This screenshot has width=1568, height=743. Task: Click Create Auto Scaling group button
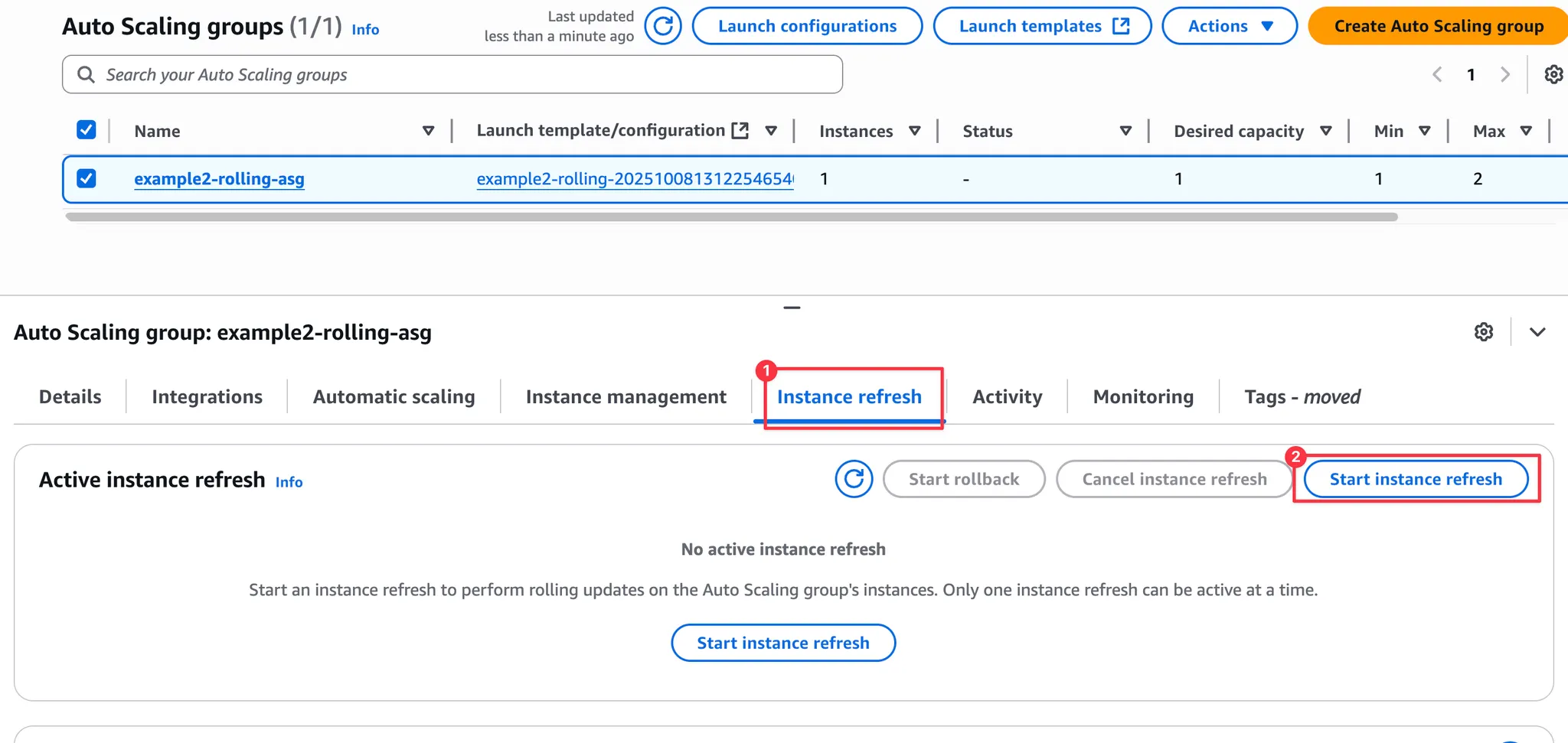coord(1439,26)
